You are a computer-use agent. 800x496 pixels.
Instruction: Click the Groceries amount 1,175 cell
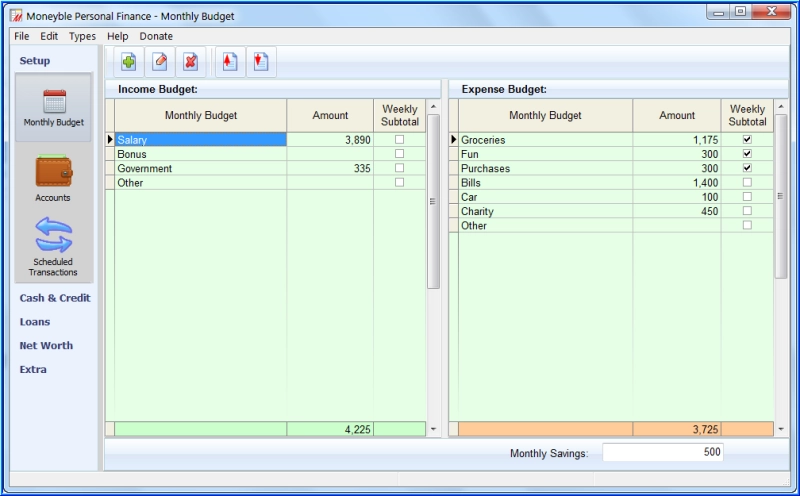pos(677,139)
